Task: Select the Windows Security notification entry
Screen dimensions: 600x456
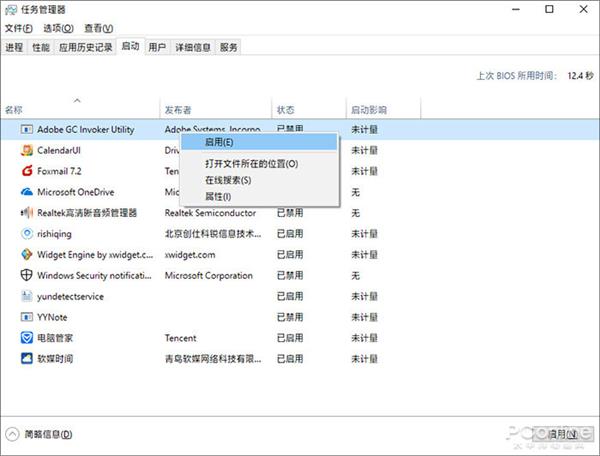Action: click(94, 275)
